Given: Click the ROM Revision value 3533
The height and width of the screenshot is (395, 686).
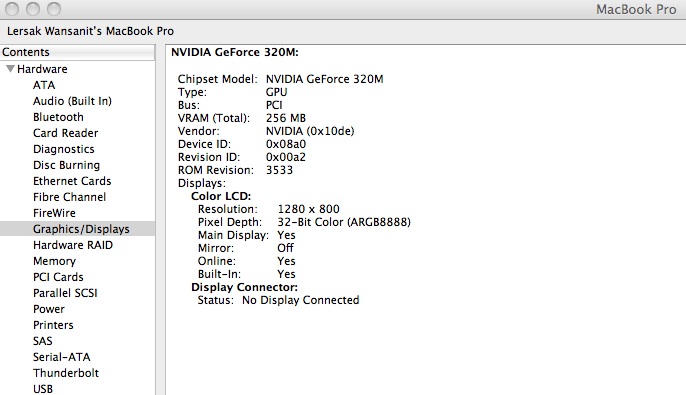Looking at the screenshot, I should coord(279,170).
